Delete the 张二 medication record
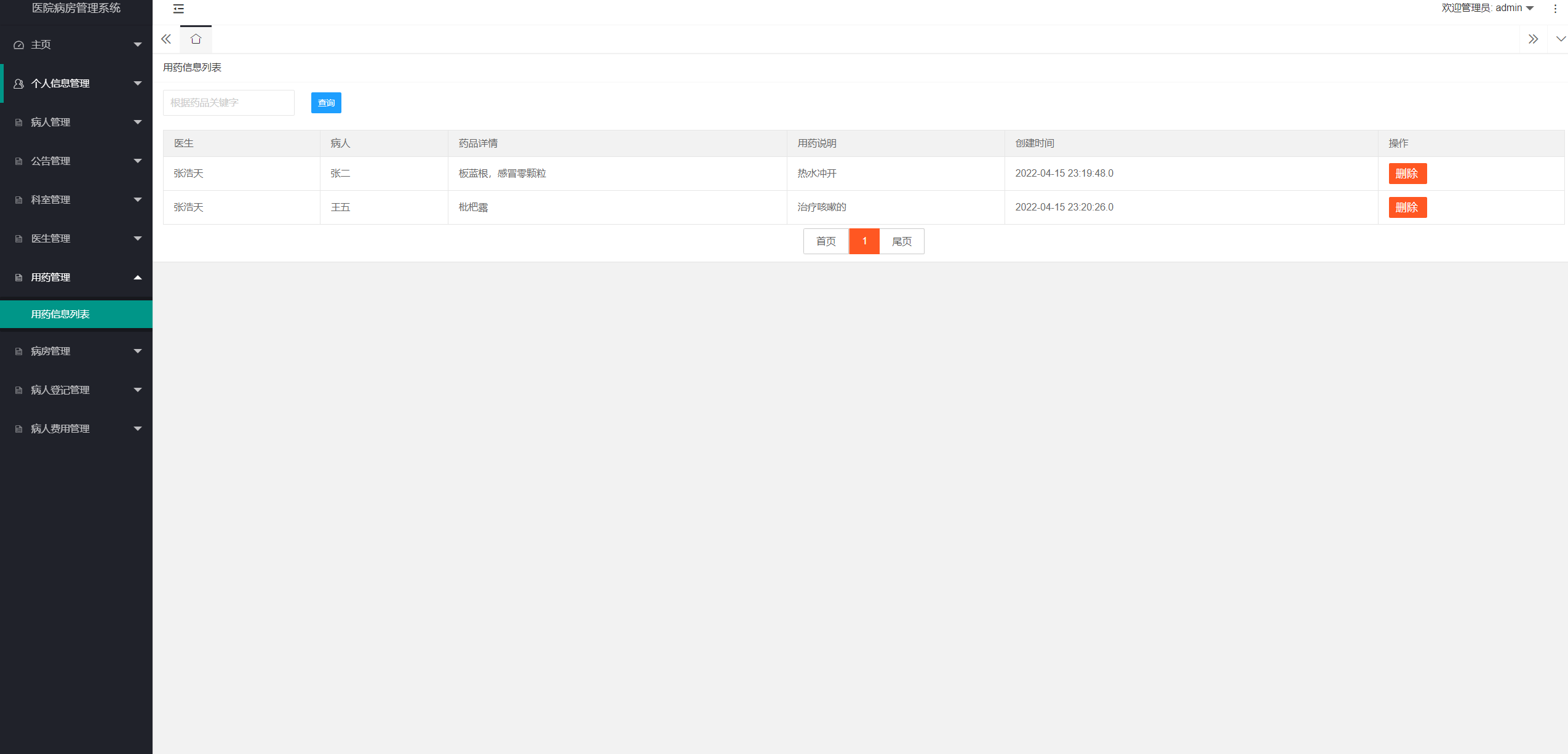Viewport: 1568px width, 754px height. tap(1407, 174)
